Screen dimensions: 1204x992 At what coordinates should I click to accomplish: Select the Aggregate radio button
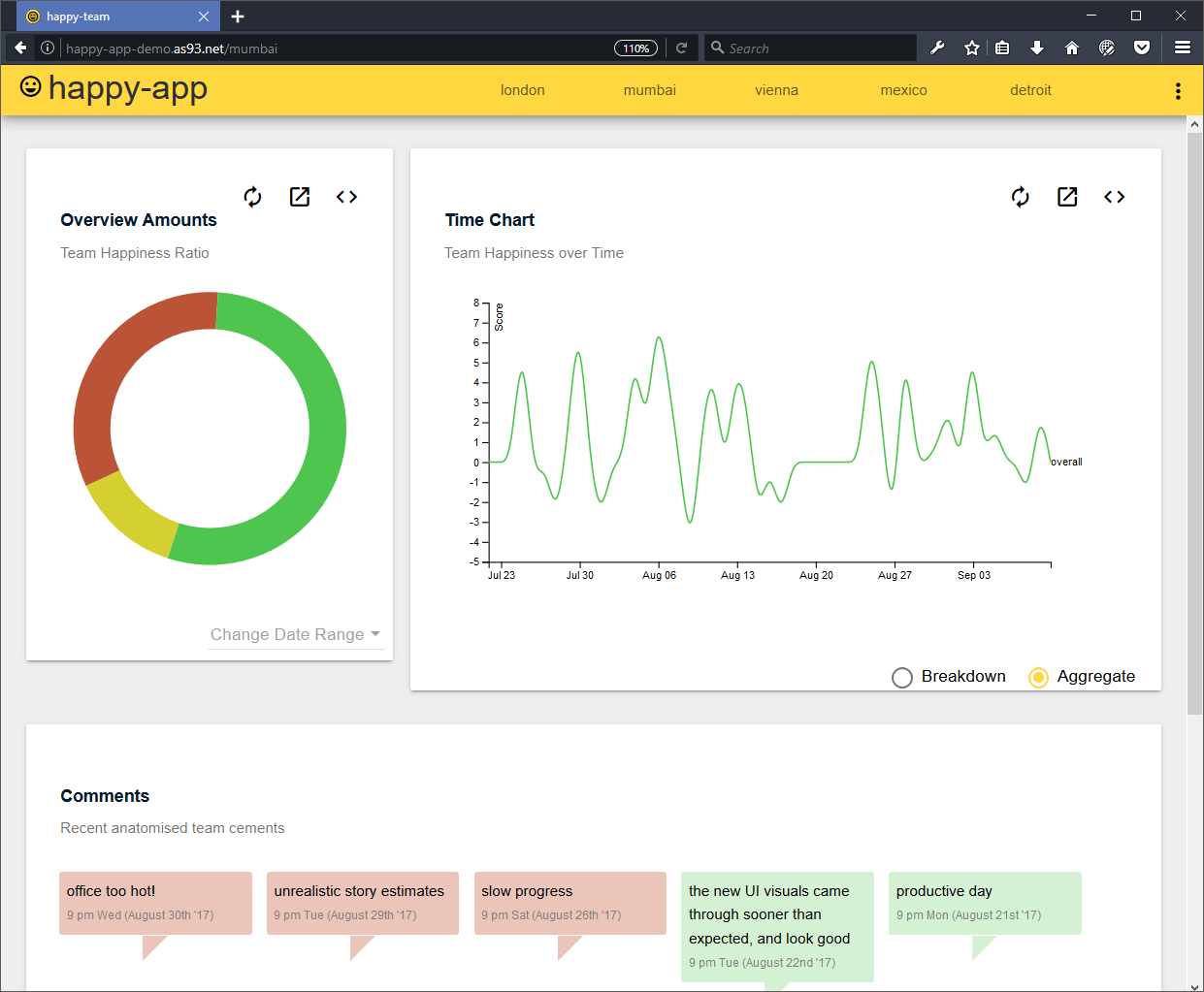1038,677
